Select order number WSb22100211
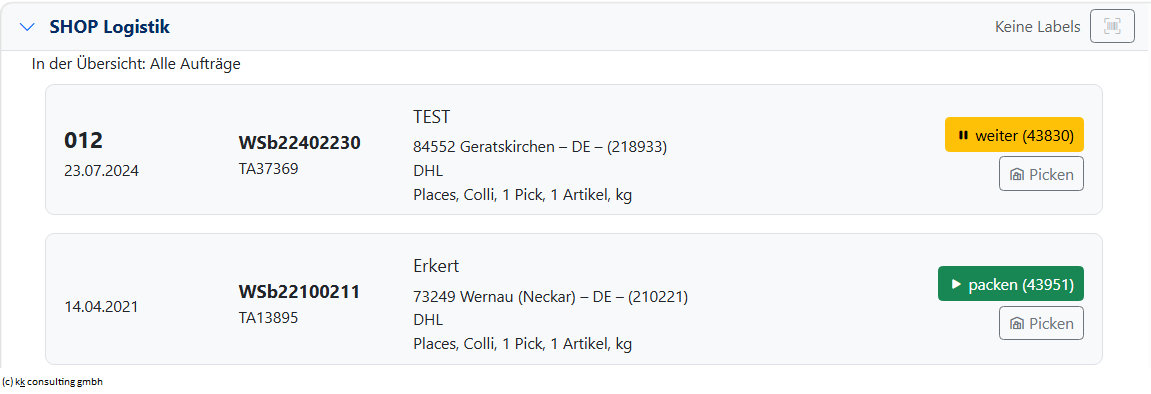 (x=299, y=292)
